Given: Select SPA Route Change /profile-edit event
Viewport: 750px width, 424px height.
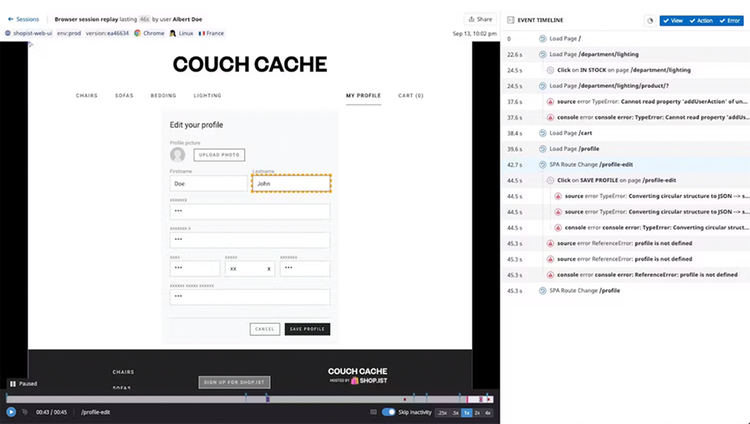Looking at the screenshot, I should pyautogui.click(x=625, y=165).
